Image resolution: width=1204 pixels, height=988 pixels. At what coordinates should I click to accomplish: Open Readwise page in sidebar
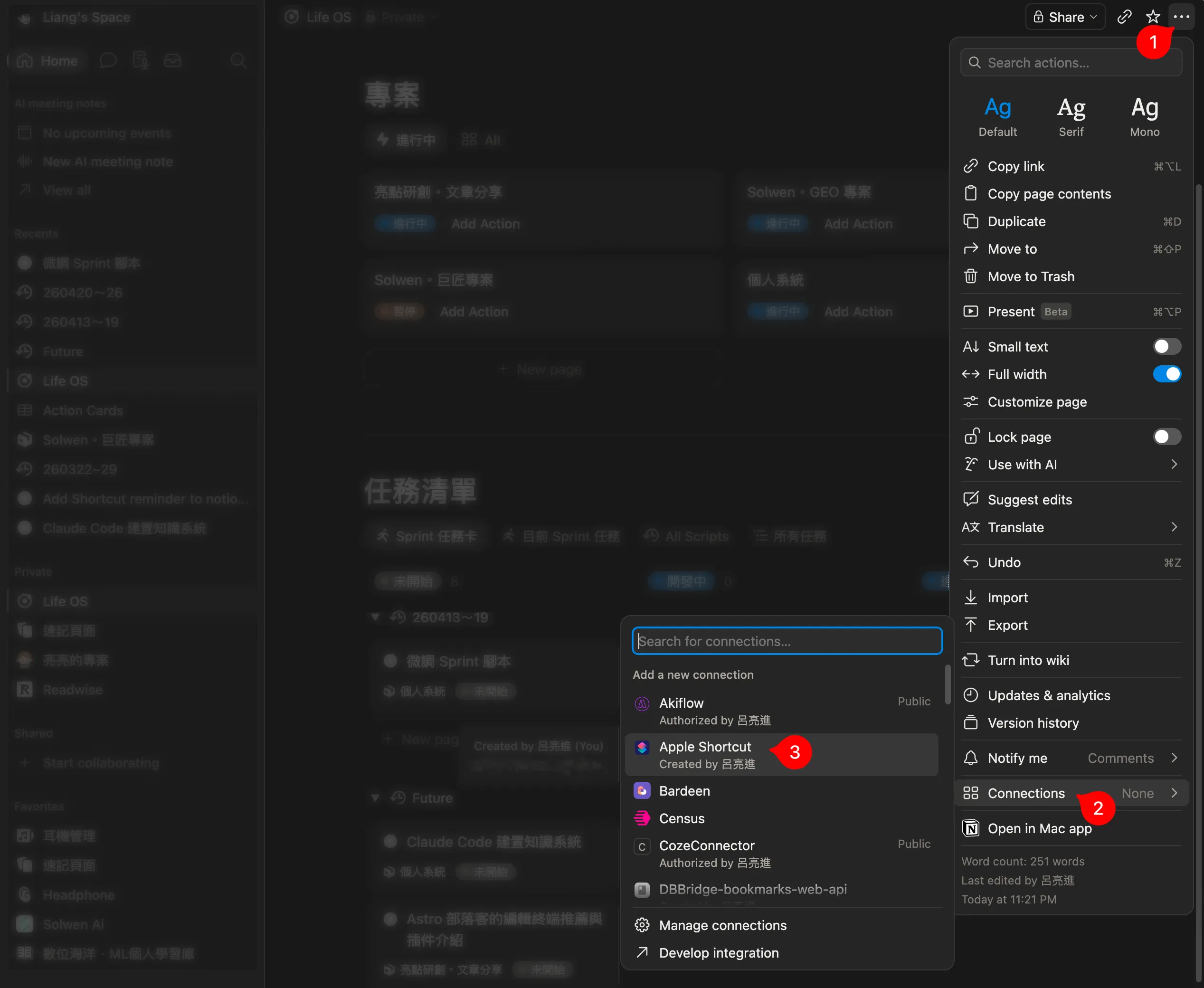[132, 690]
